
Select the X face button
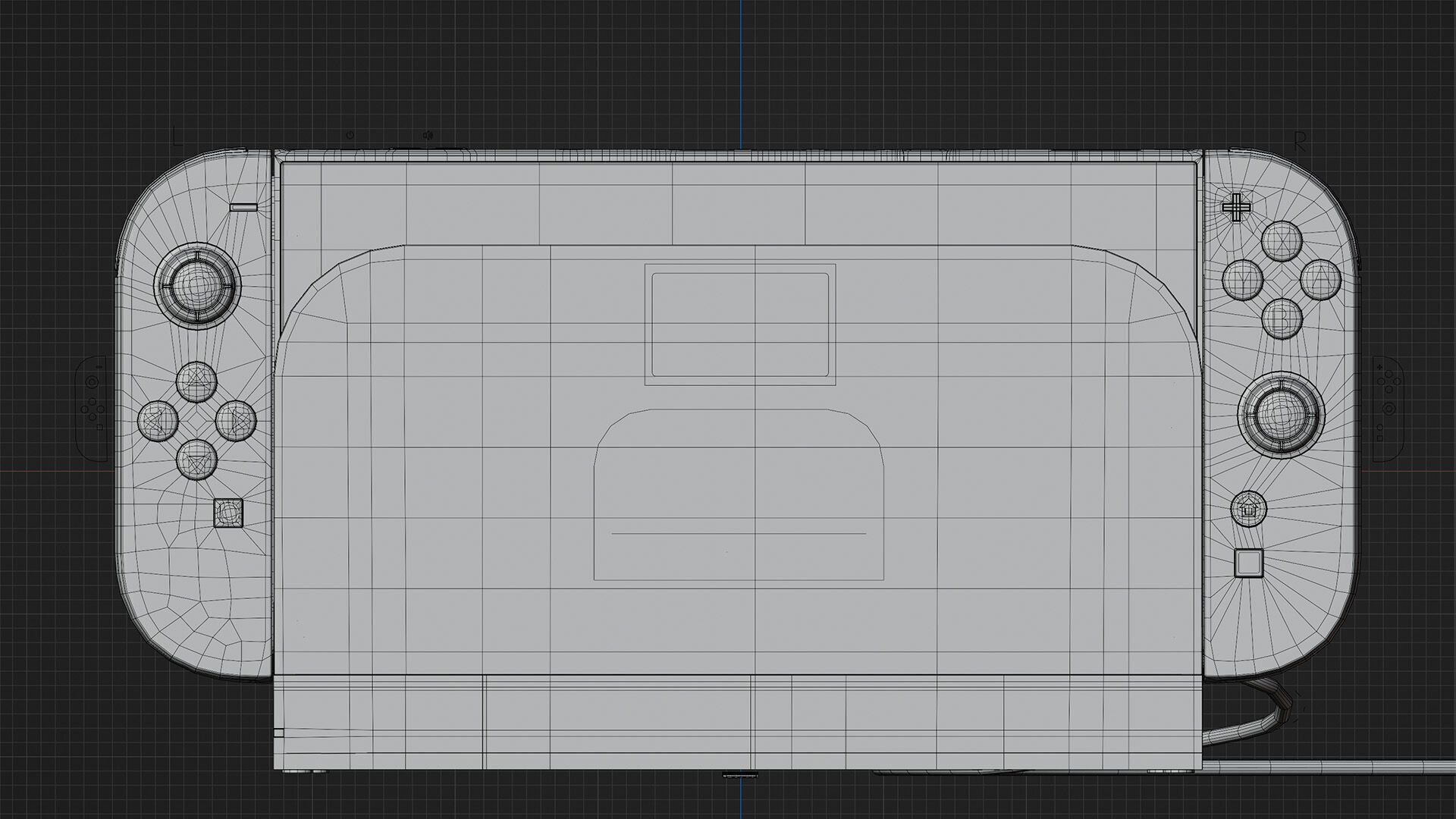[x=1282, y=241]
